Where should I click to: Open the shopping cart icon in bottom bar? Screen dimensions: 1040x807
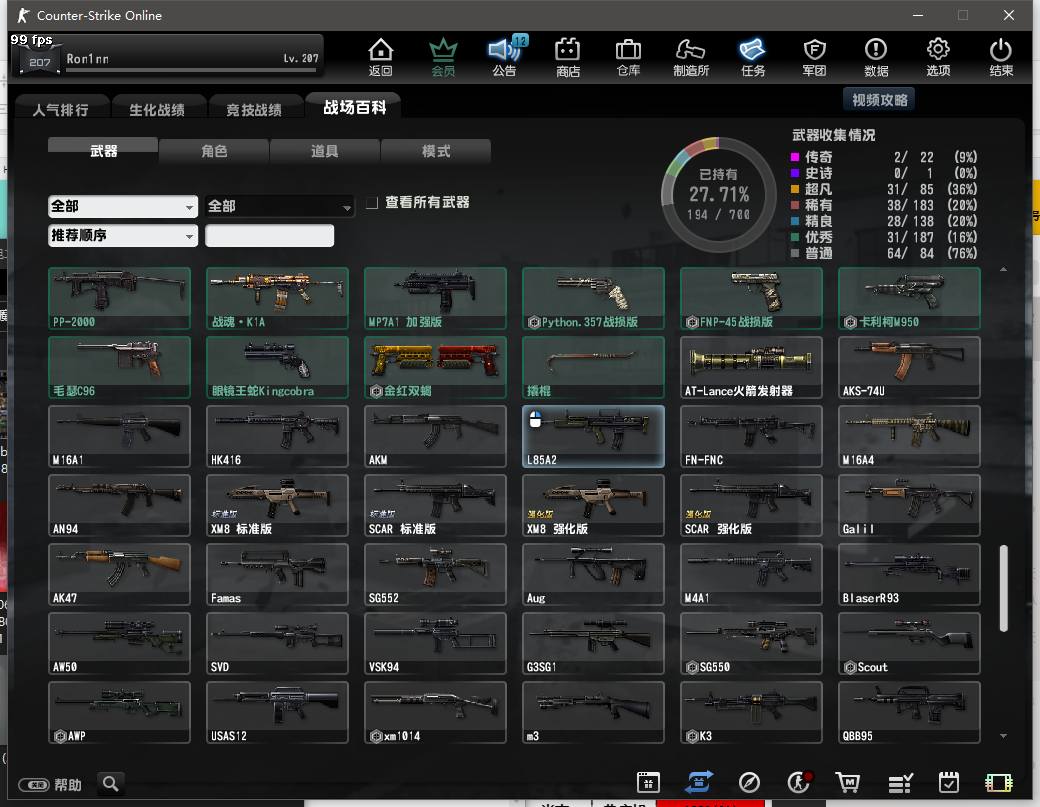click(848, 783)
